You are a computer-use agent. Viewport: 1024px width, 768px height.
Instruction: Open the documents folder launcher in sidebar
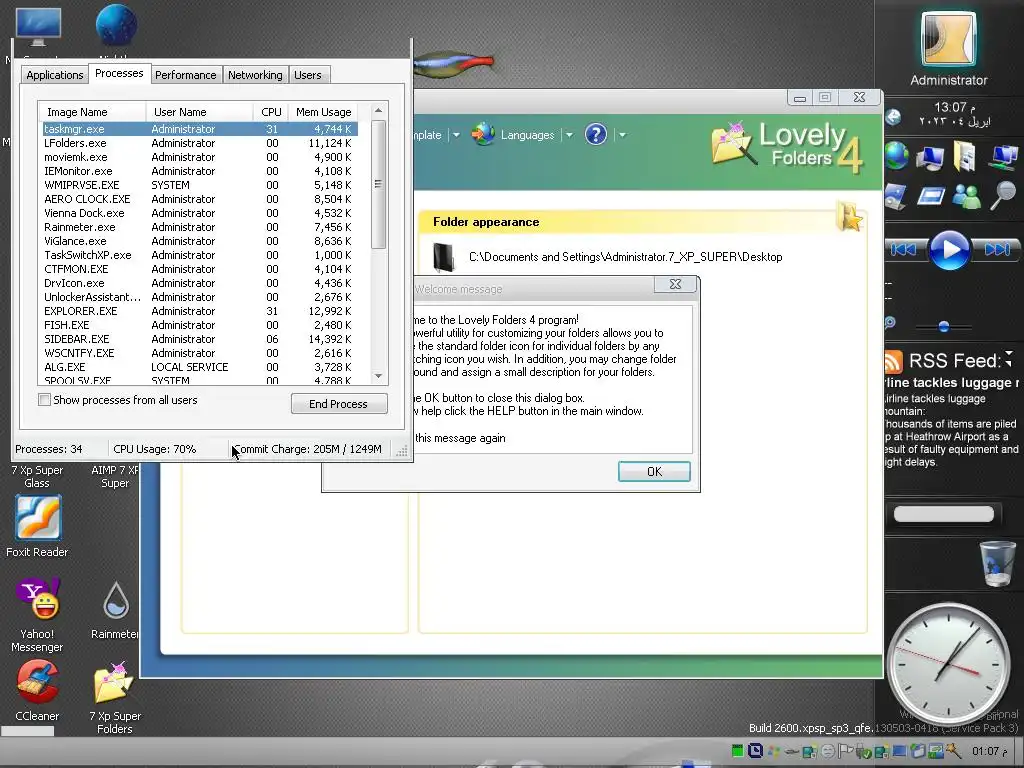(x=965, y=157)
